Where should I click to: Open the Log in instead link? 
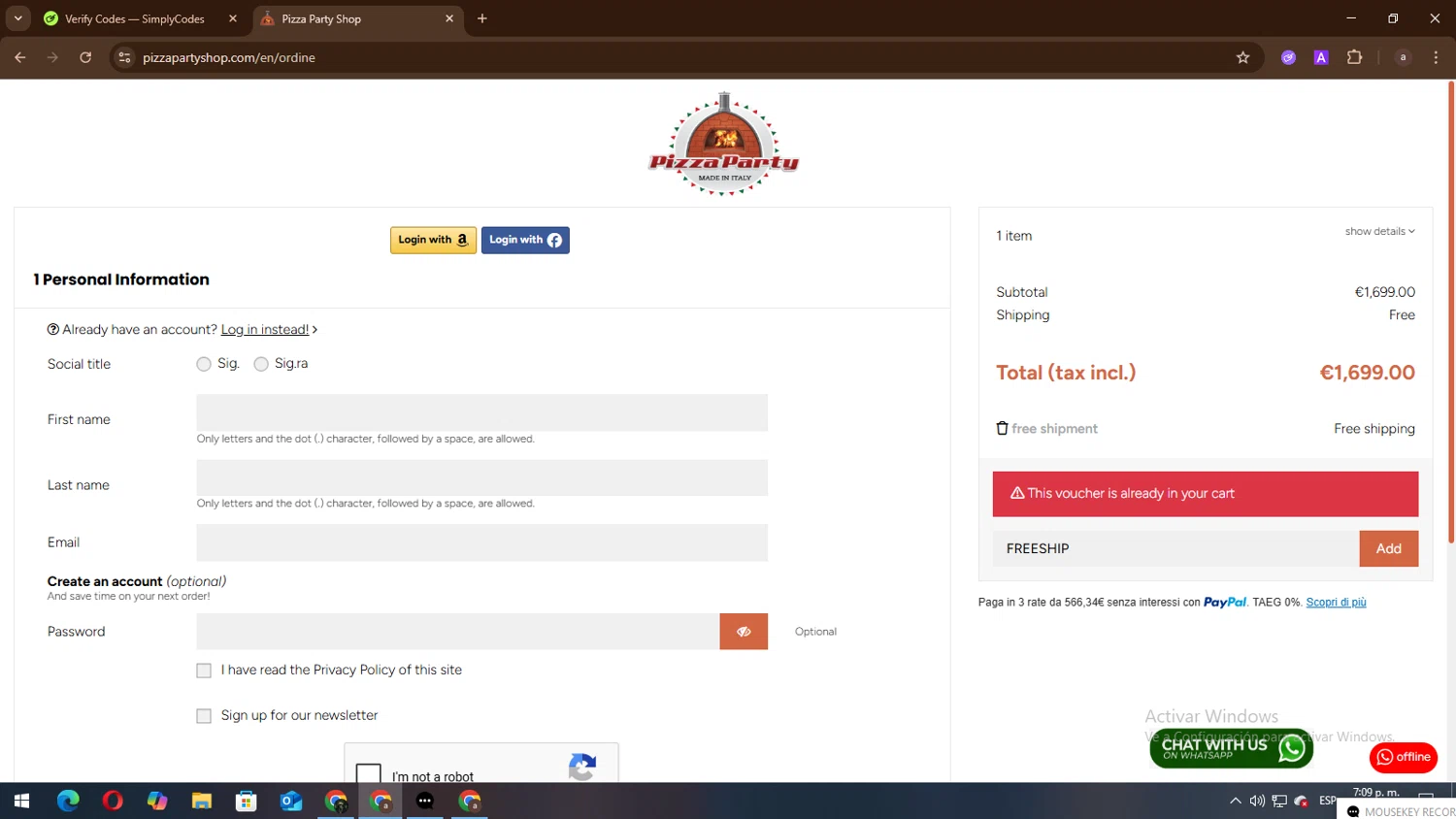click(265, 330)
